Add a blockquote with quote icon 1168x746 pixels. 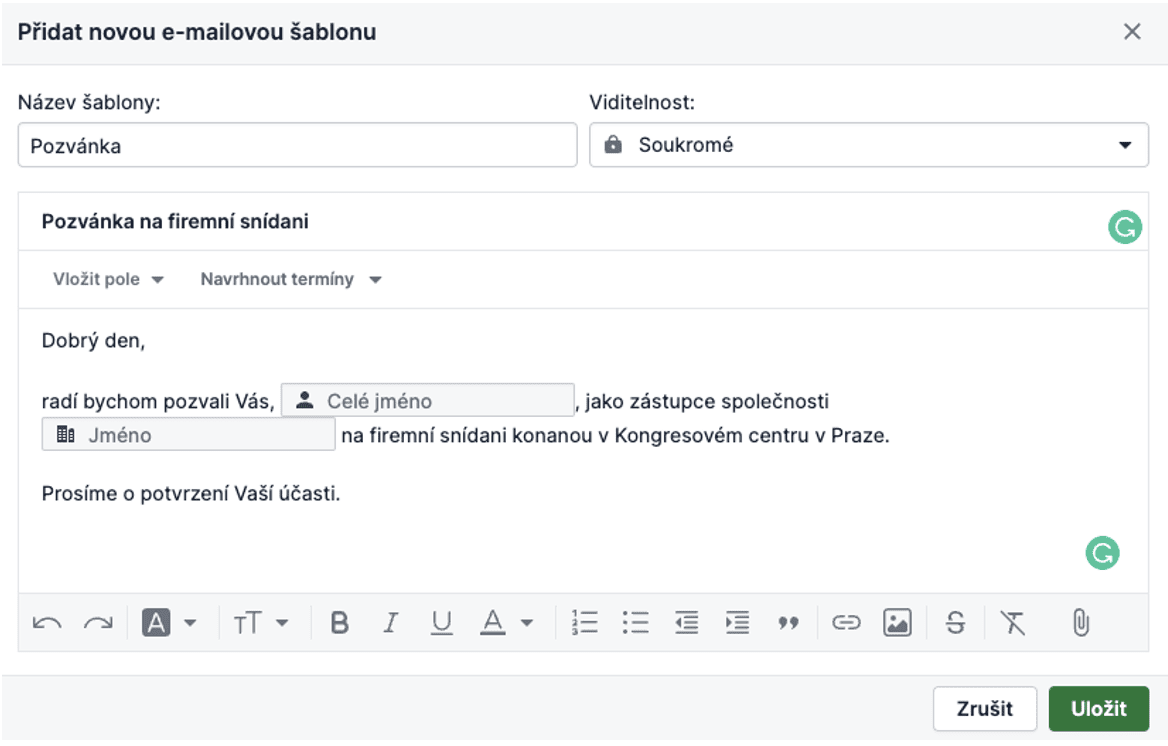click(x=789, y=623)
